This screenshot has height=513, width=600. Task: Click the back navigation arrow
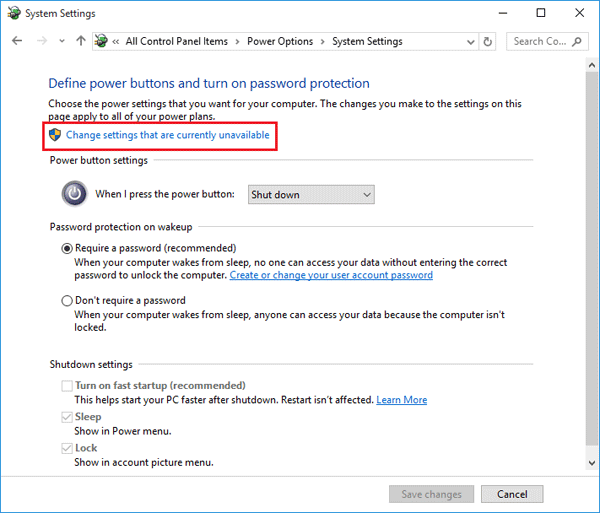click(17, 42)
